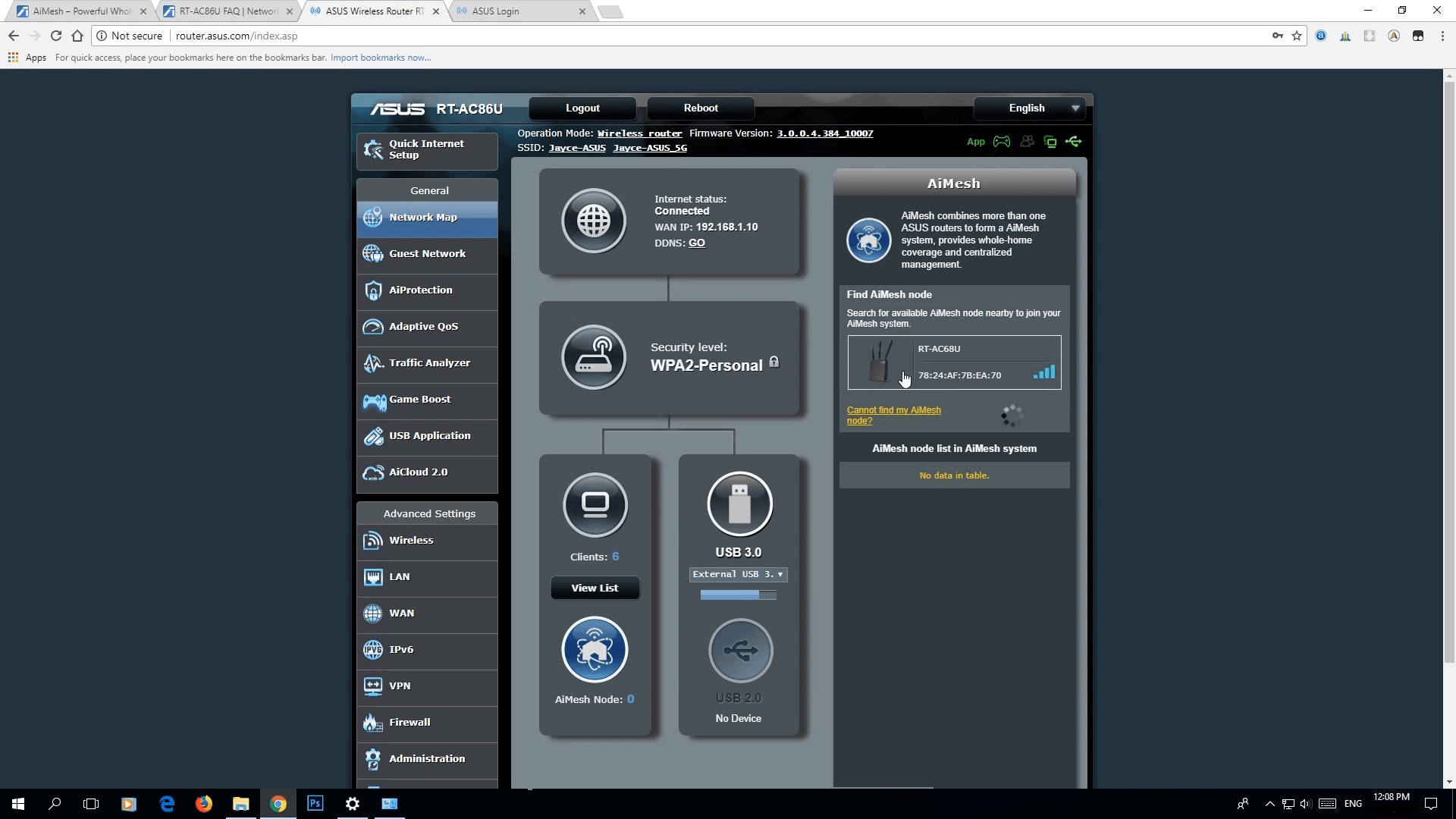
Task: Click the Internet status globe icon
Action: coord(594,221)
